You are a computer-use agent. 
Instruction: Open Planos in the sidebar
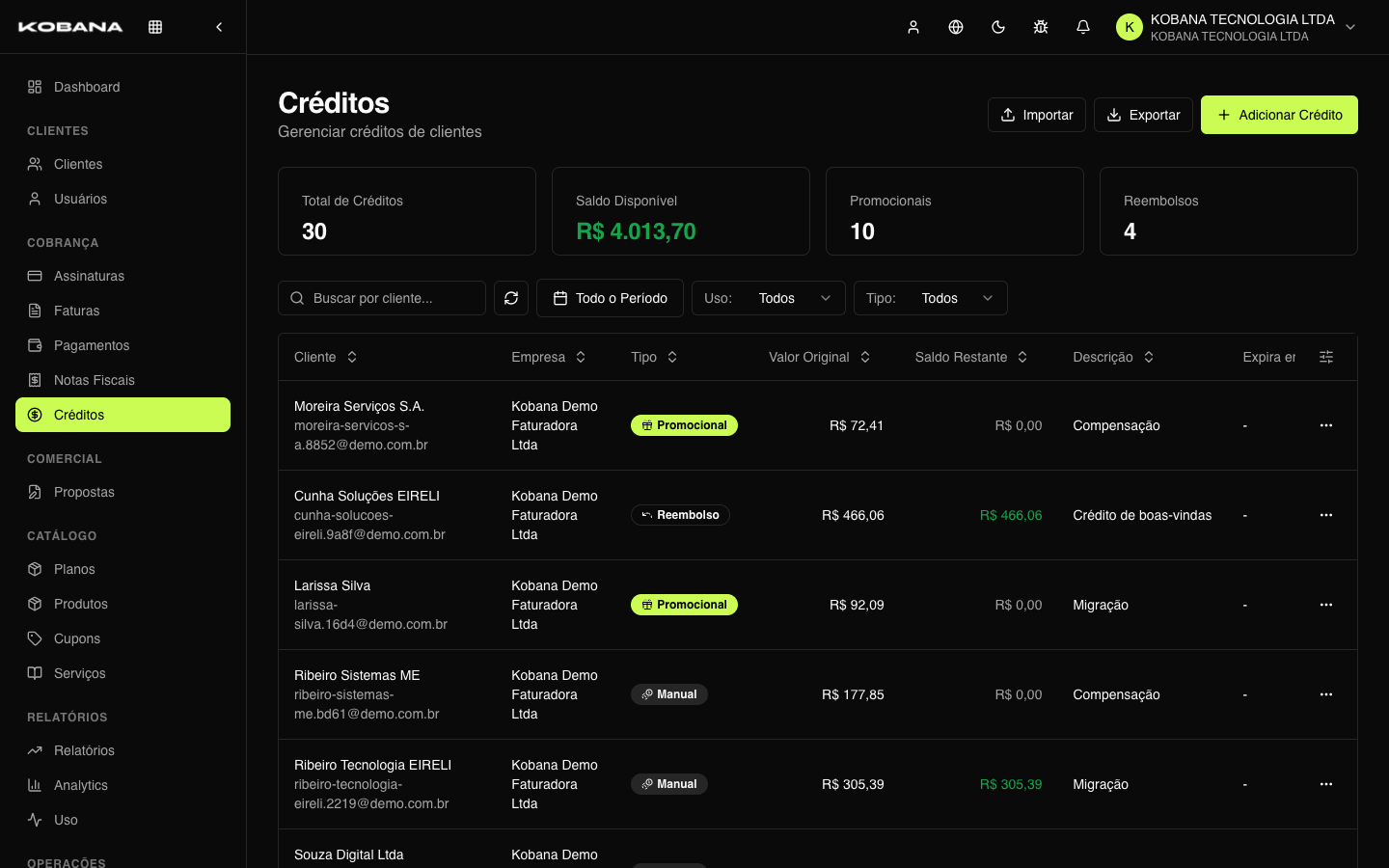tap(123, 569)
